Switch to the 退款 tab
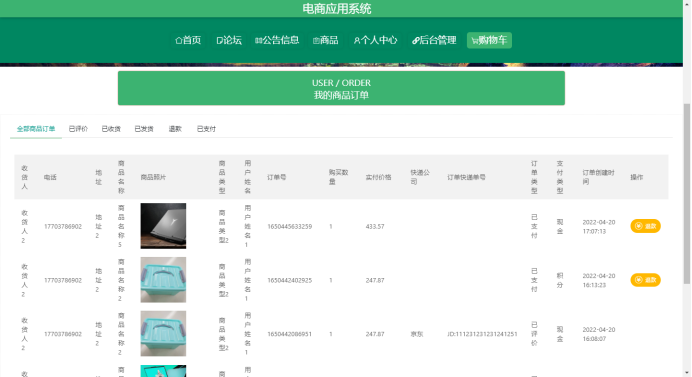Viewport: 692px width, 377px height. click(175, 129)
